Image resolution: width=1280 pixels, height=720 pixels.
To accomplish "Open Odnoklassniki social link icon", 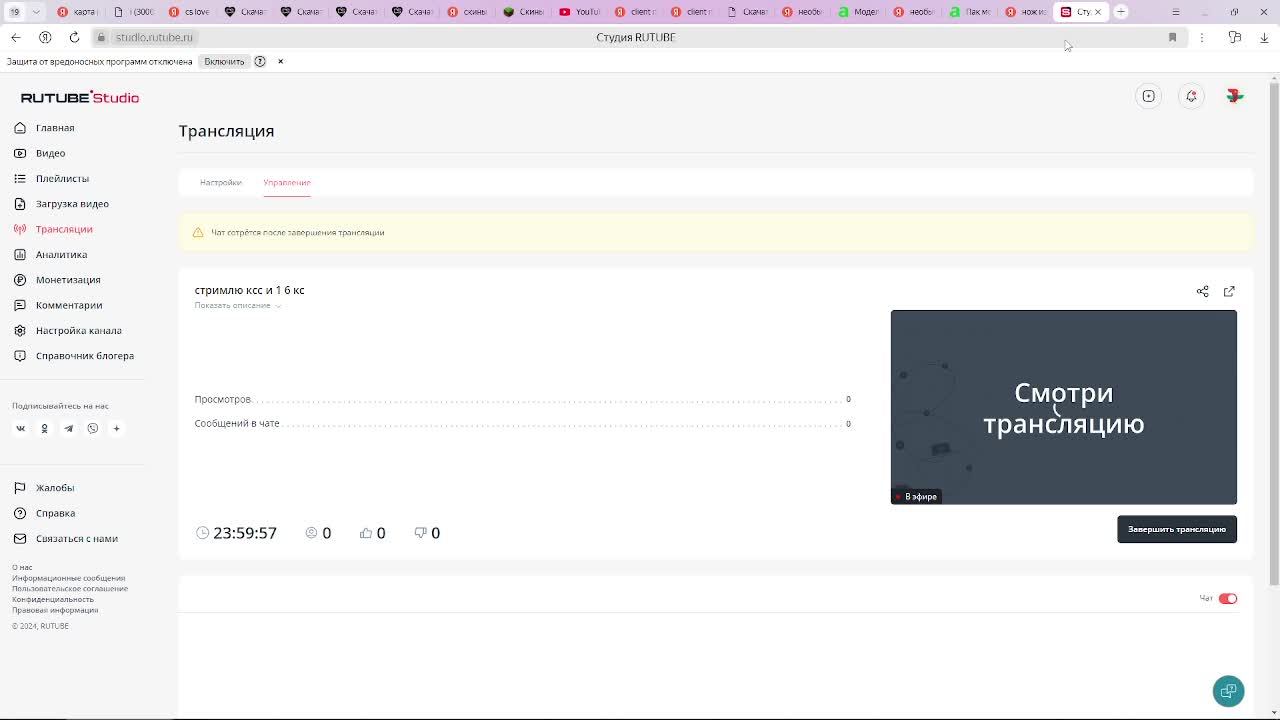I will pyautogui.click(x=44, y=428).
